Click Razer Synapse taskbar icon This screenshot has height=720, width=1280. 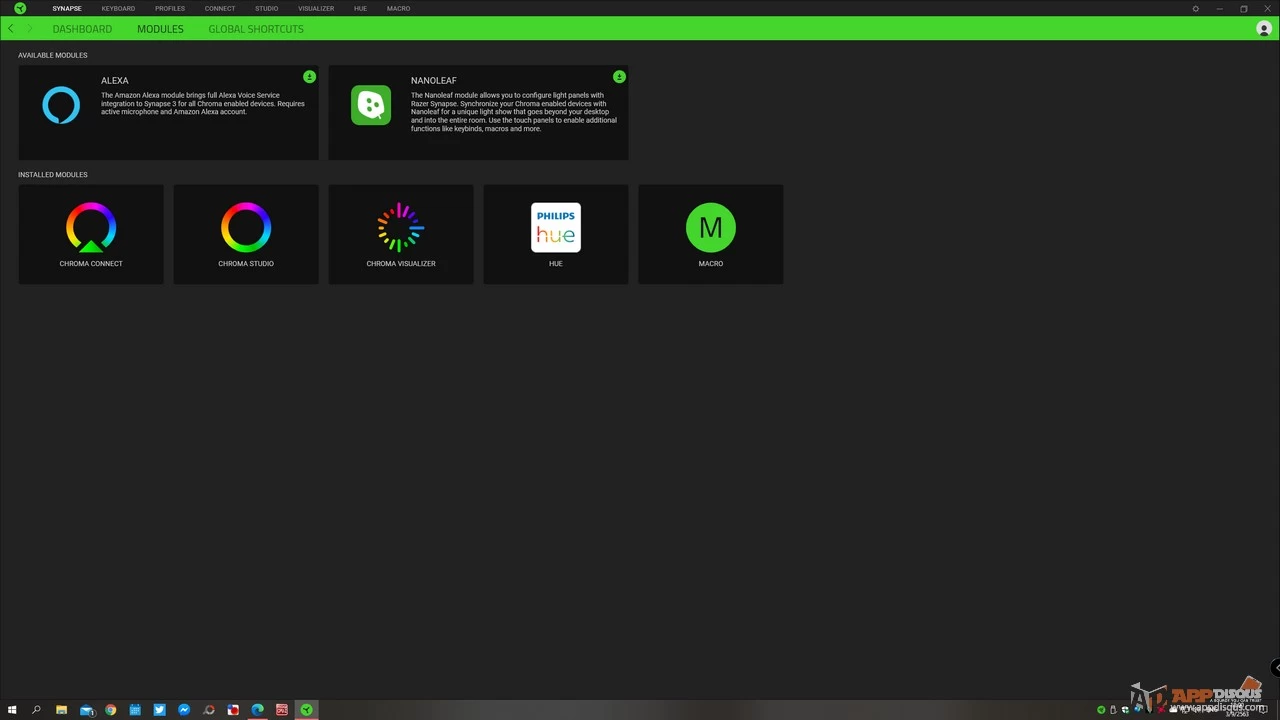pyautogui.click(x=307, y=710)
